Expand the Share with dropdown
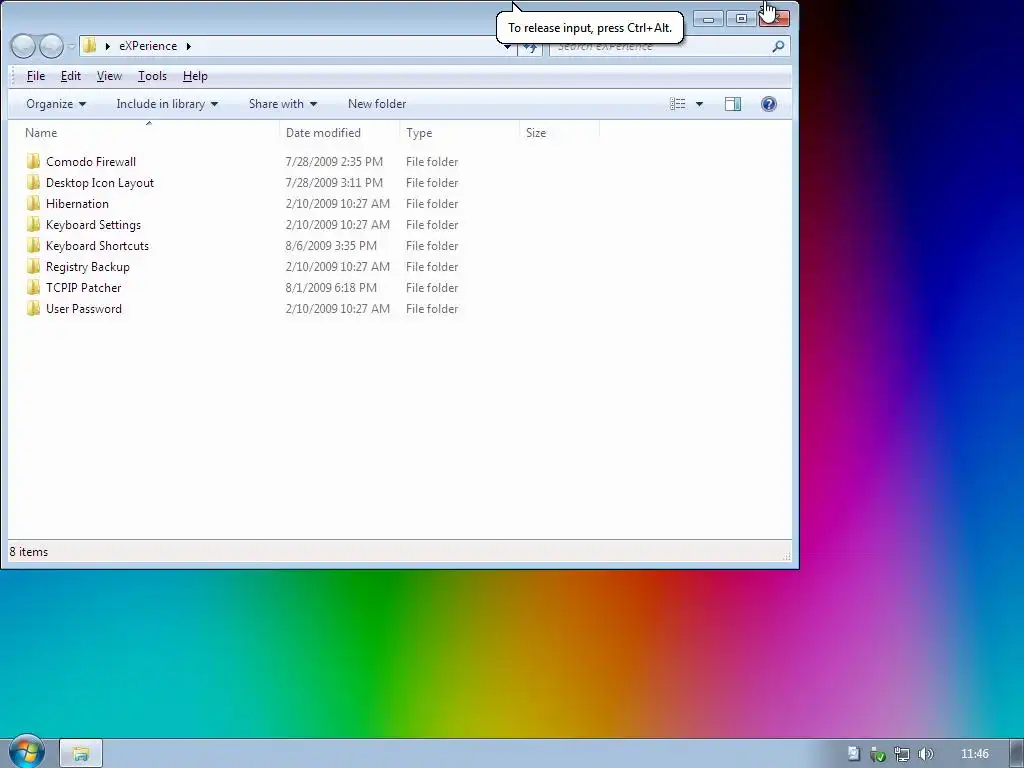This screenshot has height=768, width=1024. pyautogui.click(x=283, y=104)
